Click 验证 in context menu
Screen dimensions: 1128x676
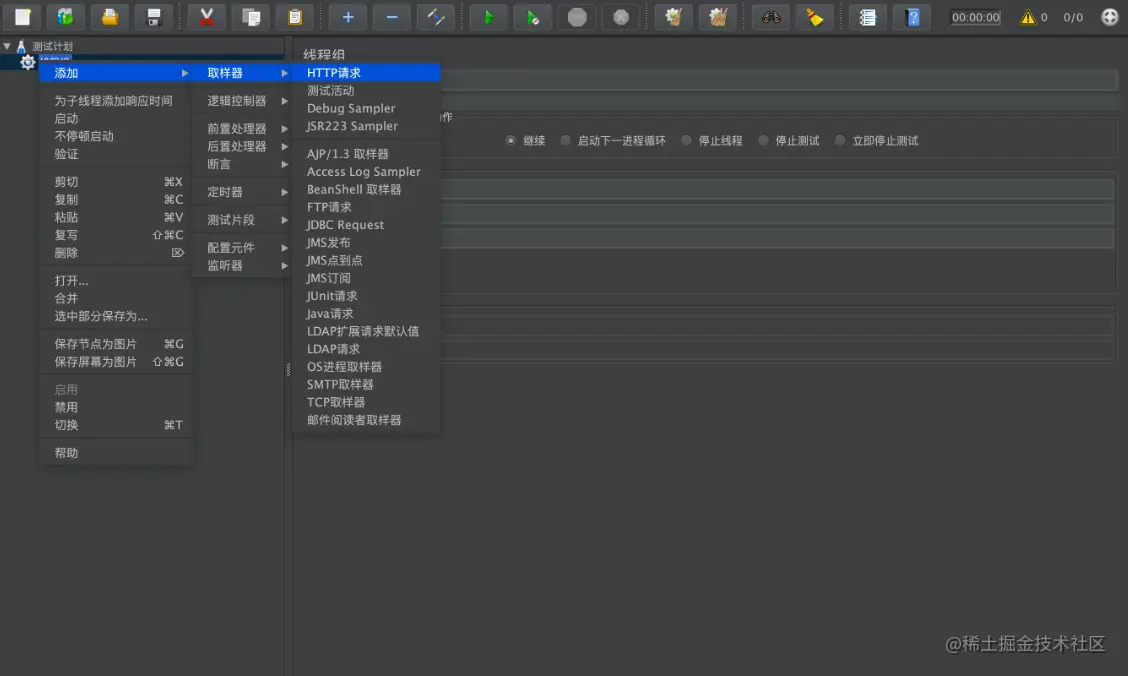coord(116,154)
